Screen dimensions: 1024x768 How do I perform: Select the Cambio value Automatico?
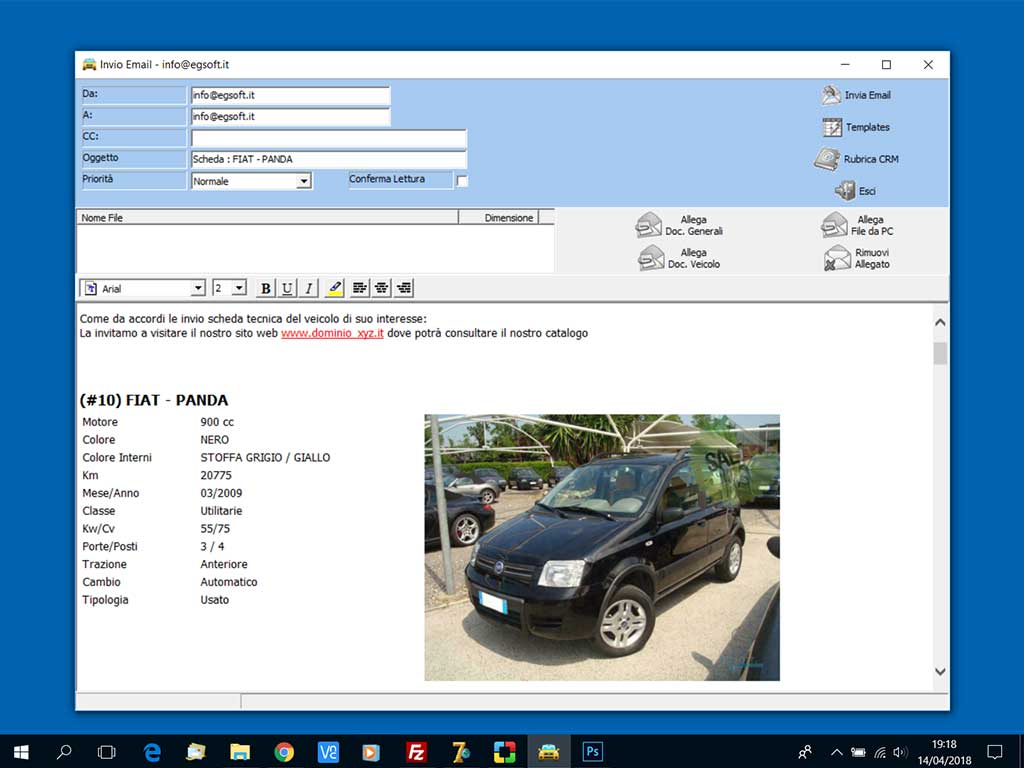[x=229, y=582]
